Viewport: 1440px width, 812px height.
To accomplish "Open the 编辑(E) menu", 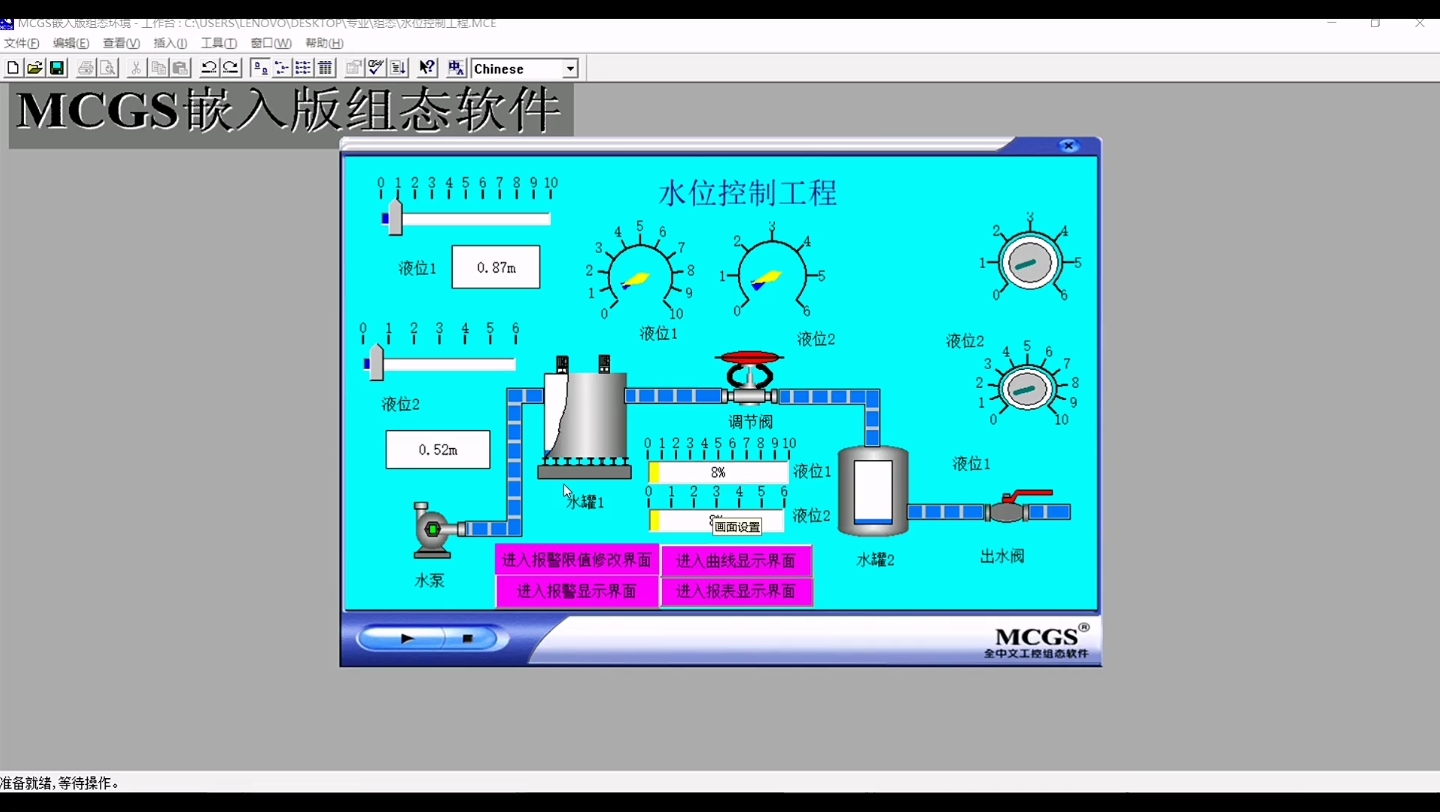I will [71, 43].
